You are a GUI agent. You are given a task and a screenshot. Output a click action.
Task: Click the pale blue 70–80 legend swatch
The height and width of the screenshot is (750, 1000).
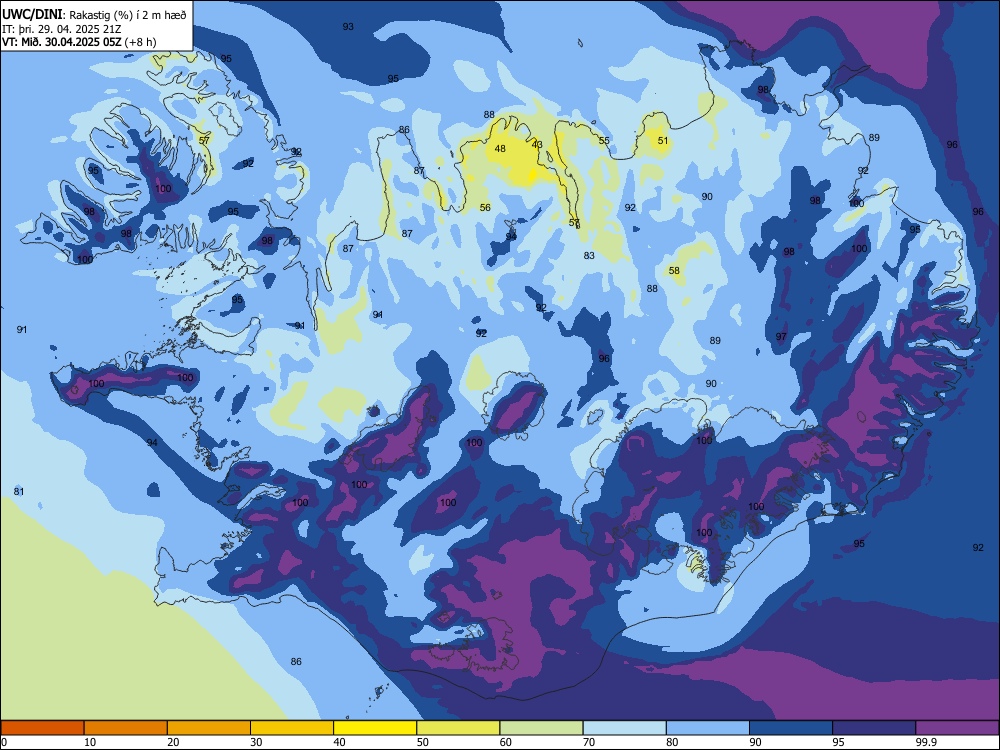(x=624, y=728)
